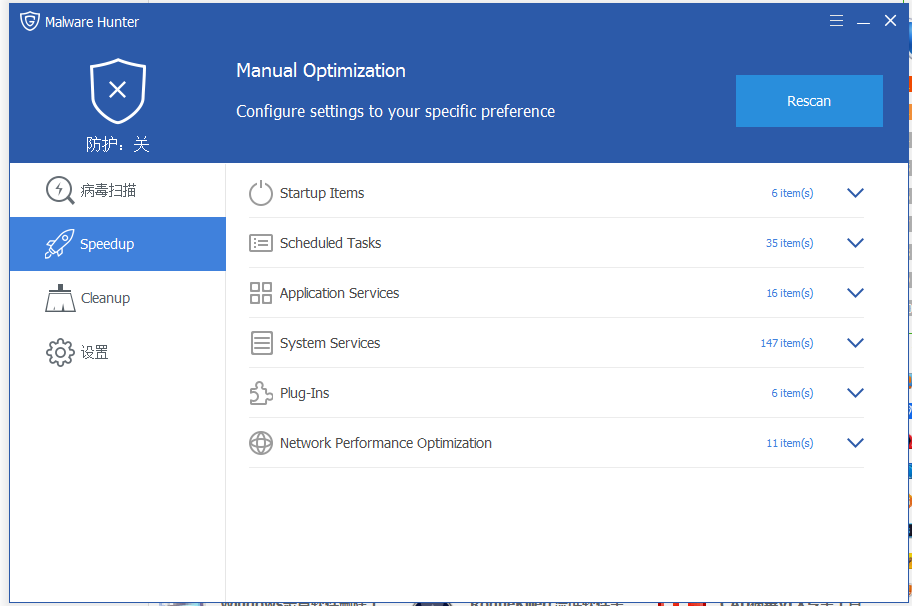The width and height of the screenshot is (912, 606).
Task: Click the Network Performance globe icon
Action: pos(261,443)
